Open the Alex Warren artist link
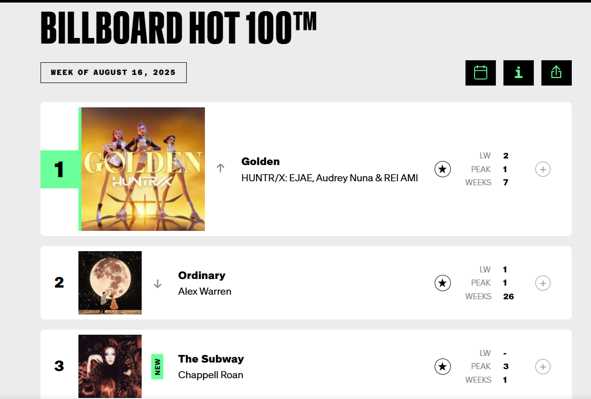591x399 pixels. pos(205,291)
